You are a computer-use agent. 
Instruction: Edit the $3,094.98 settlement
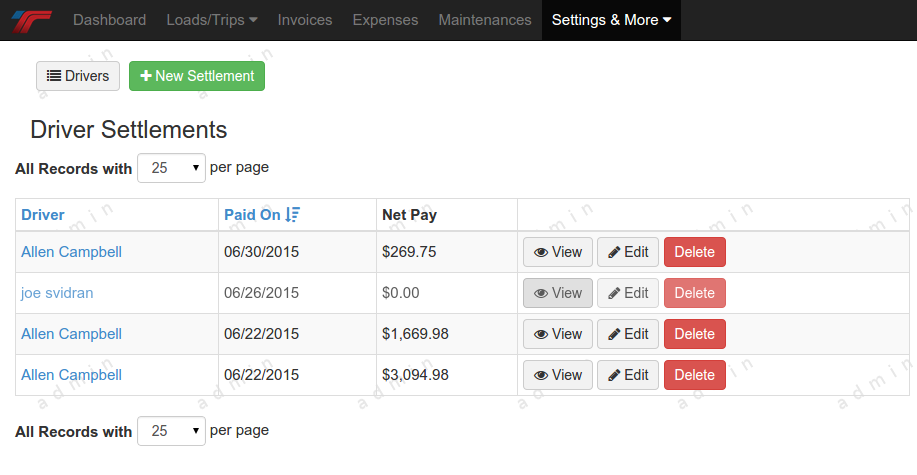click(628, 375)
